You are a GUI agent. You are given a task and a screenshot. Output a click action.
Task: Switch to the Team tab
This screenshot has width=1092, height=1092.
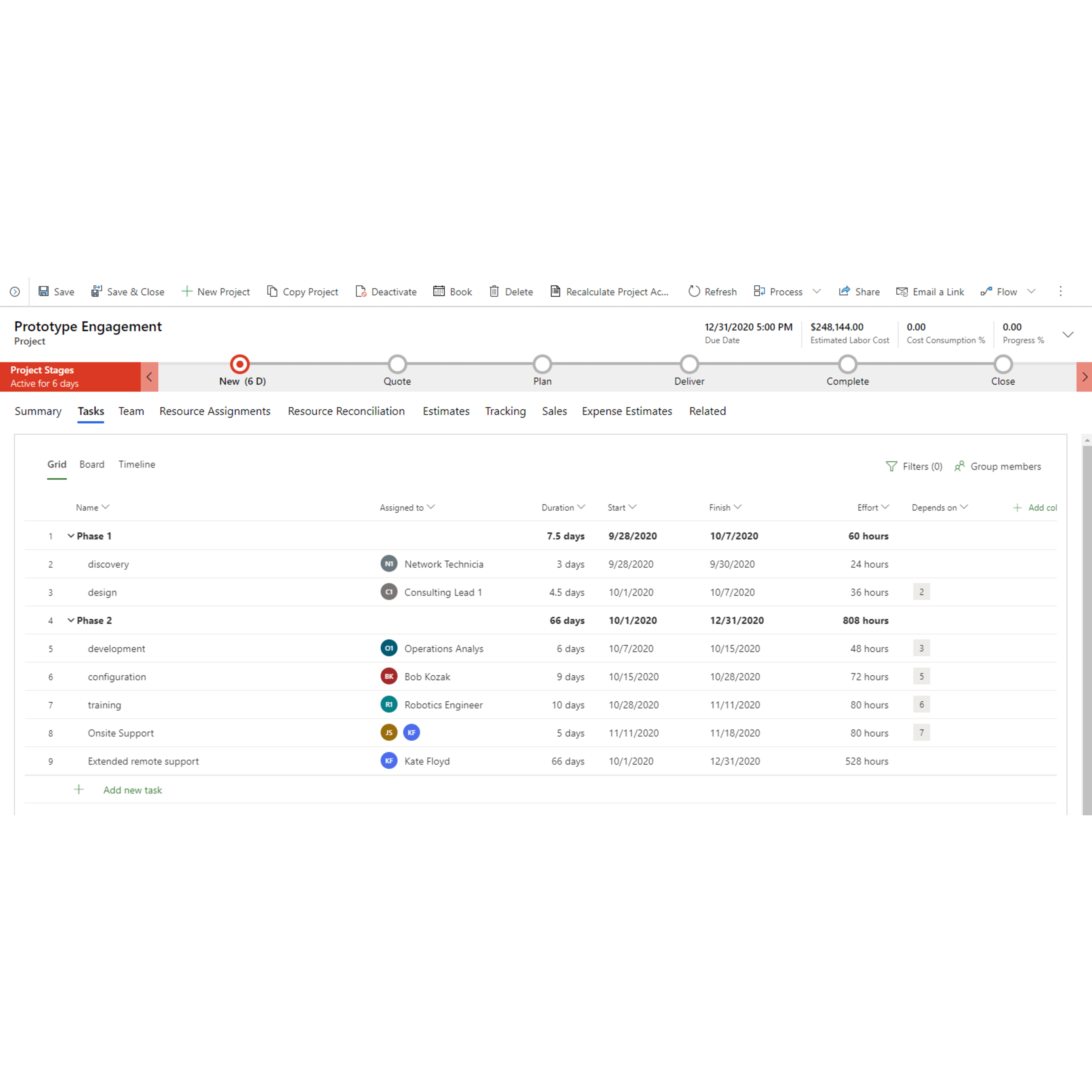[131, 411]
